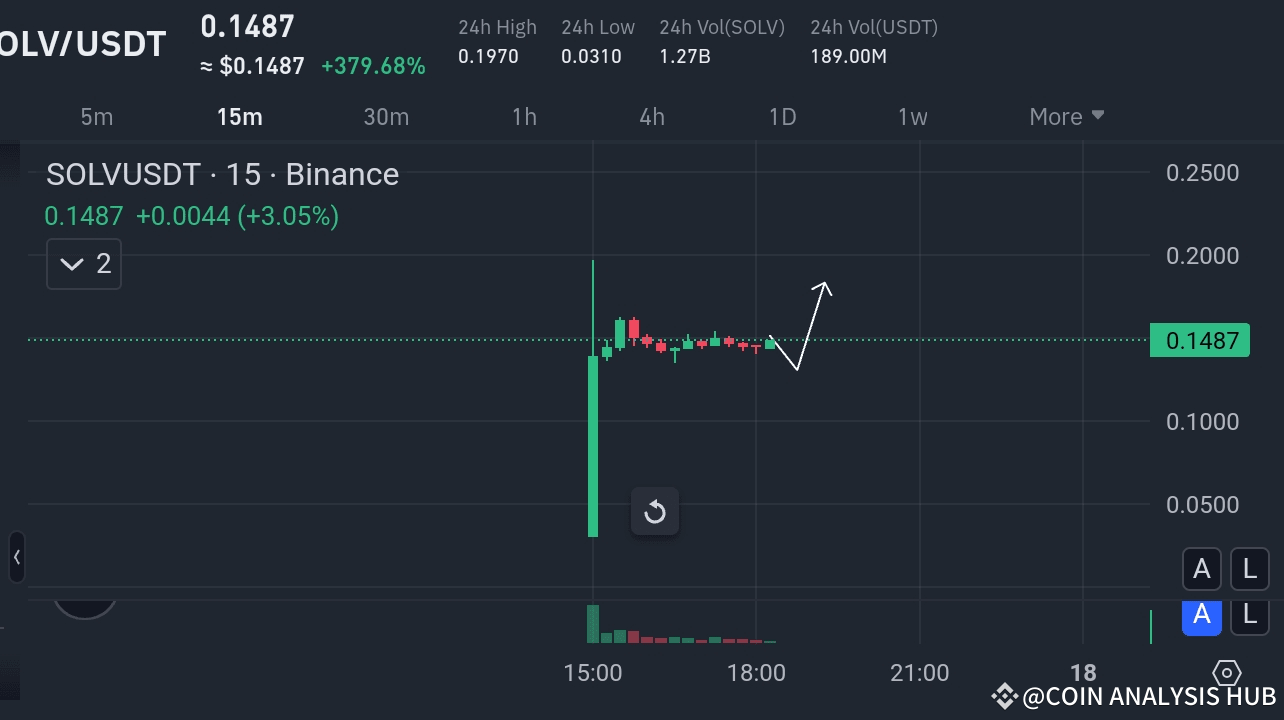Click the SOLVUSDT · 15 · Binance chart title
Viewport: 1284px width, 720px height.
[222, 174]
